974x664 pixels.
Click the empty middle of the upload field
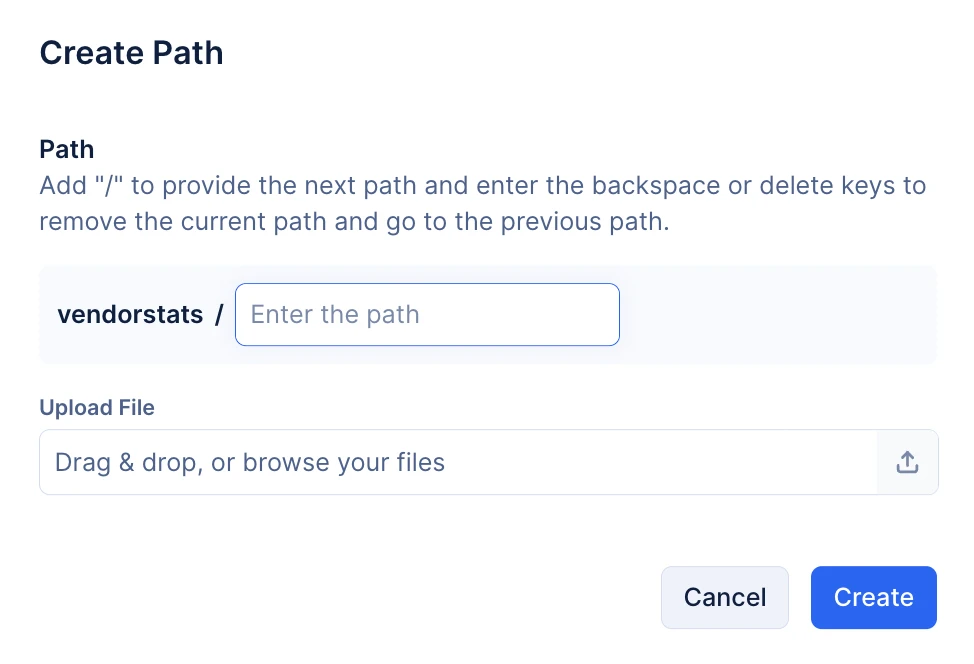click(658, 462)
